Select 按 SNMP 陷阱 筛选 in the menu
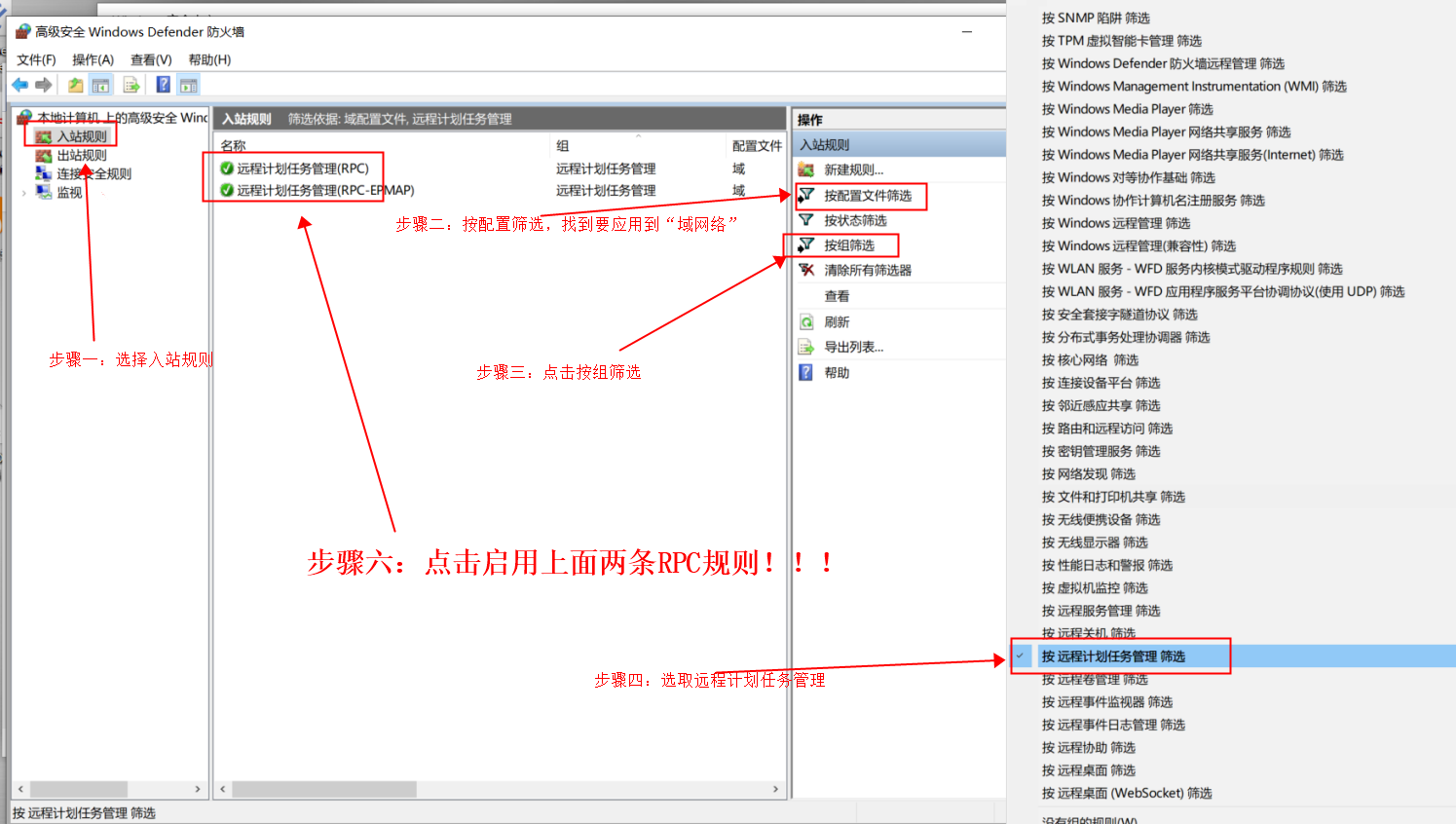 click(1096, 18)
